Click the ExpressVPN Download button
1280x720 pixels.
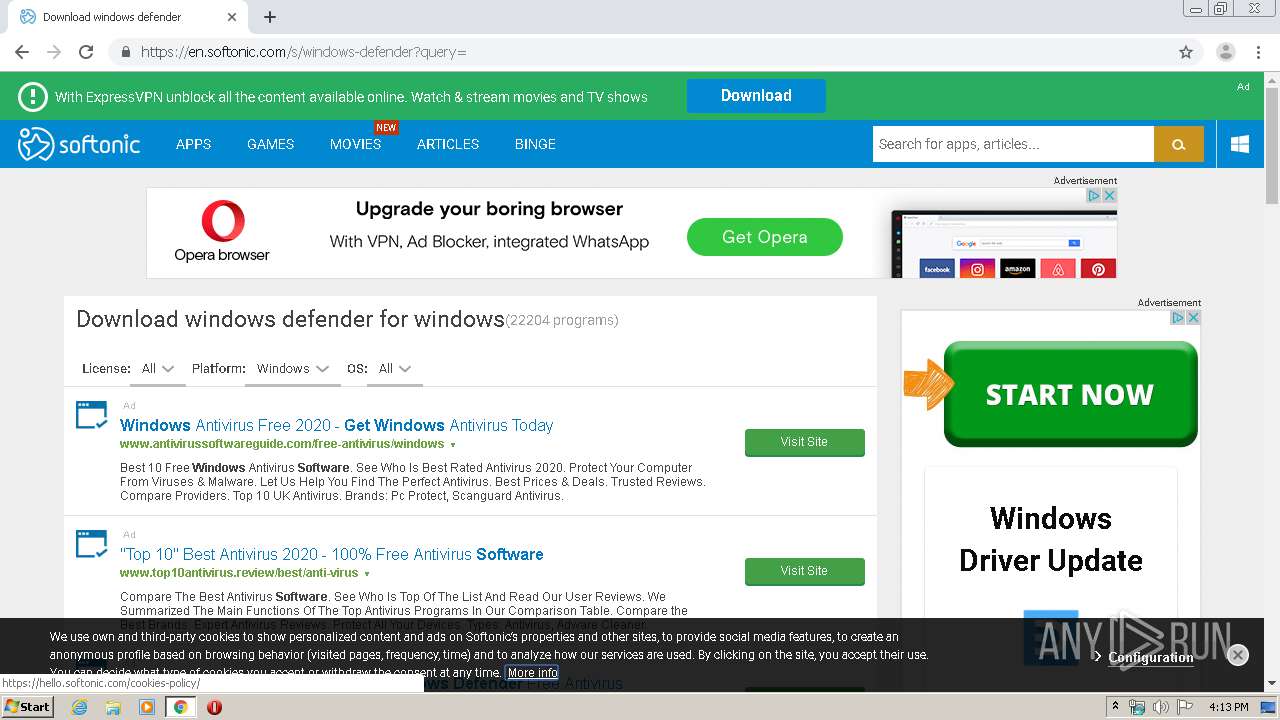point(756,96)
